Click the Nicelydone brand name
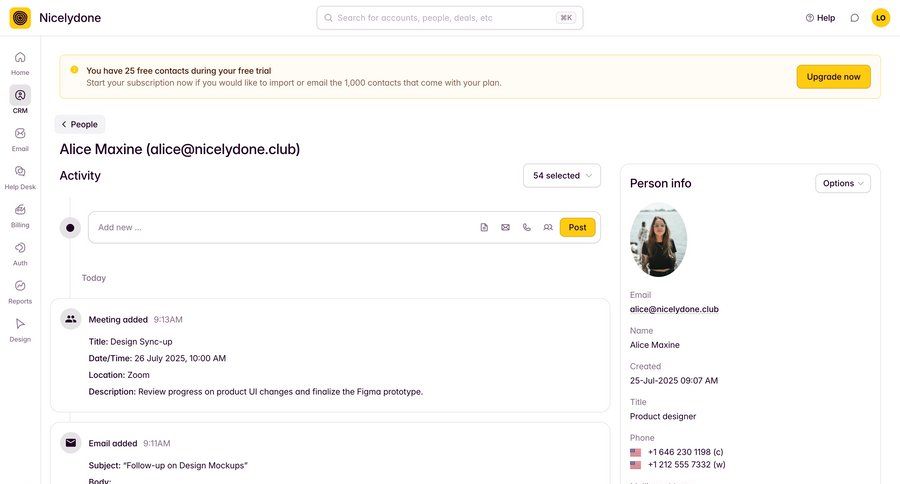This screenshot has width=900, height=484. 70,18
